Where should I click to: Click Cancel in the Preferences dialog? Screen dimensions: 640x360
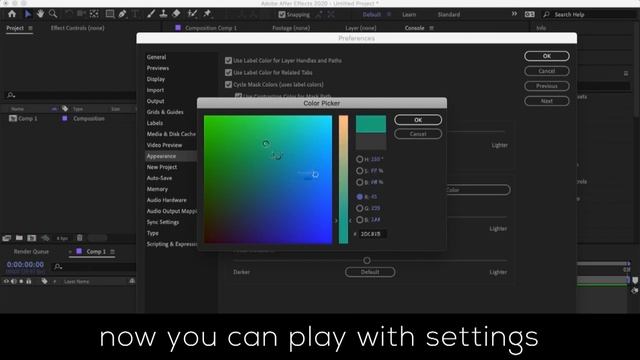[x=547, y=71]
